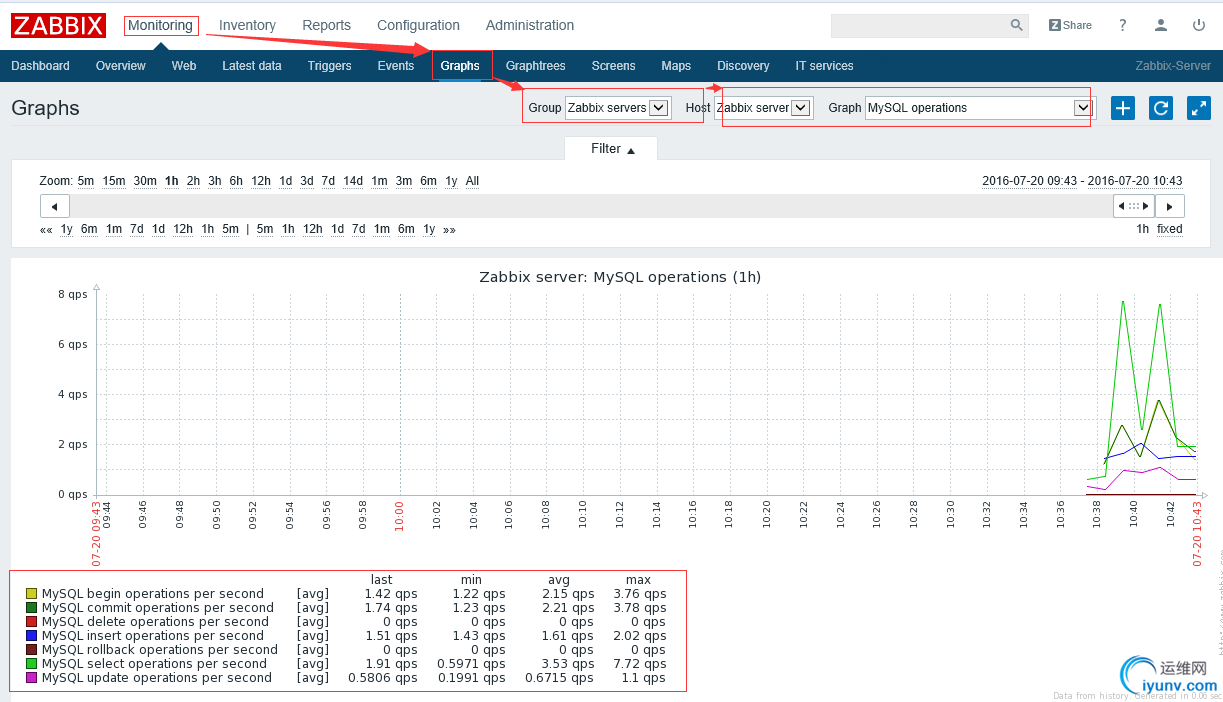This screenshot has width=1223, height=702.
Task: Go to Screens submenu
Action: (x=613, y=66)
